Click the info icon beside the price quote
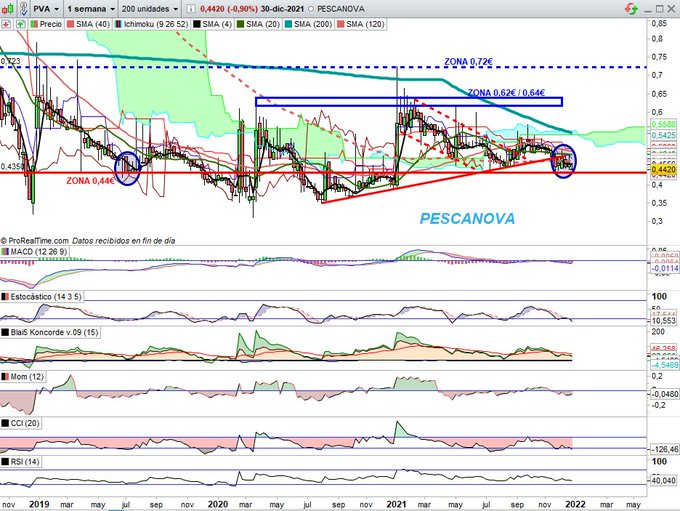The image size is (680, 511). 190,9
